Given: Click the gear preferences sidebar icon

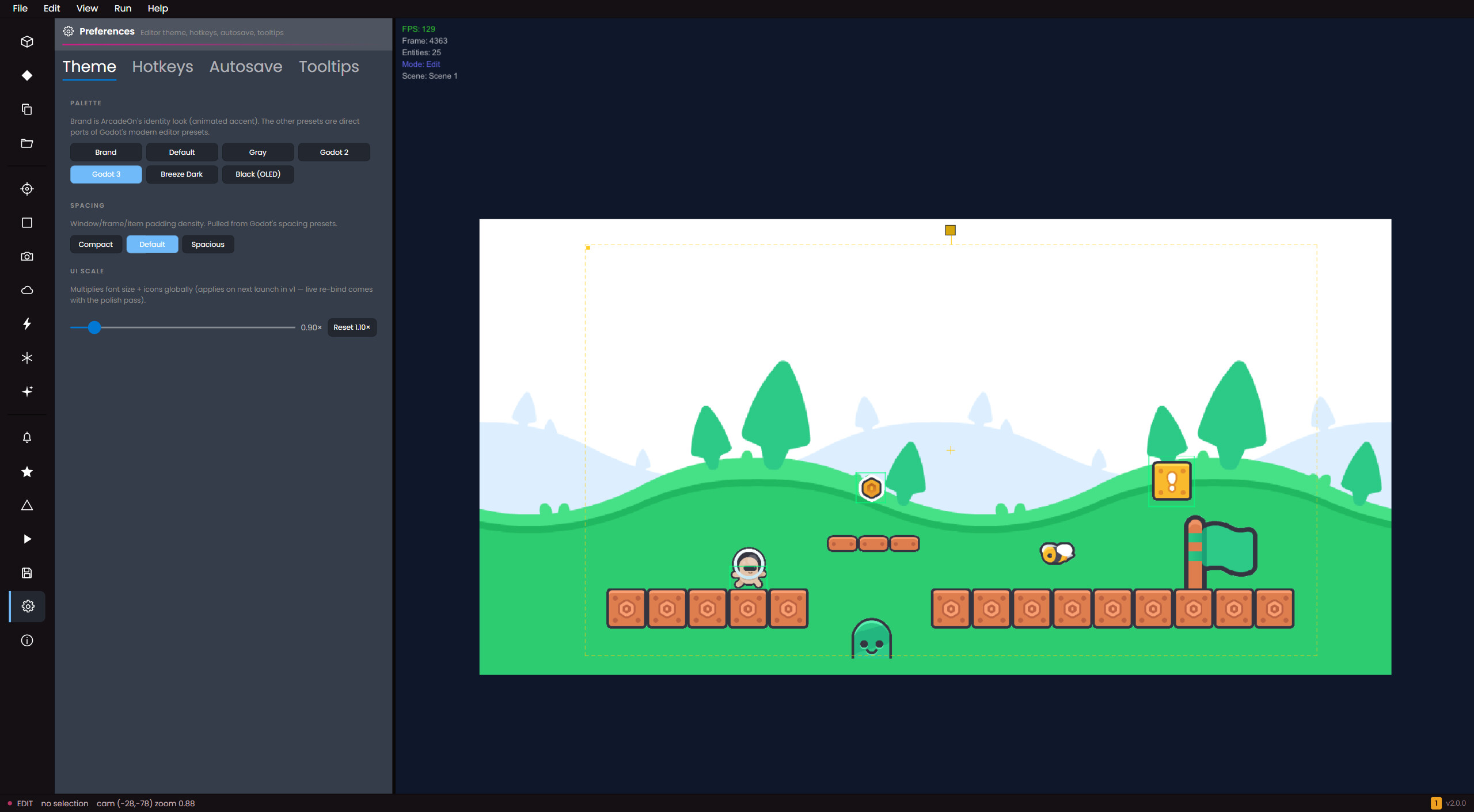Looking at the screenshot, I should 28,607.
